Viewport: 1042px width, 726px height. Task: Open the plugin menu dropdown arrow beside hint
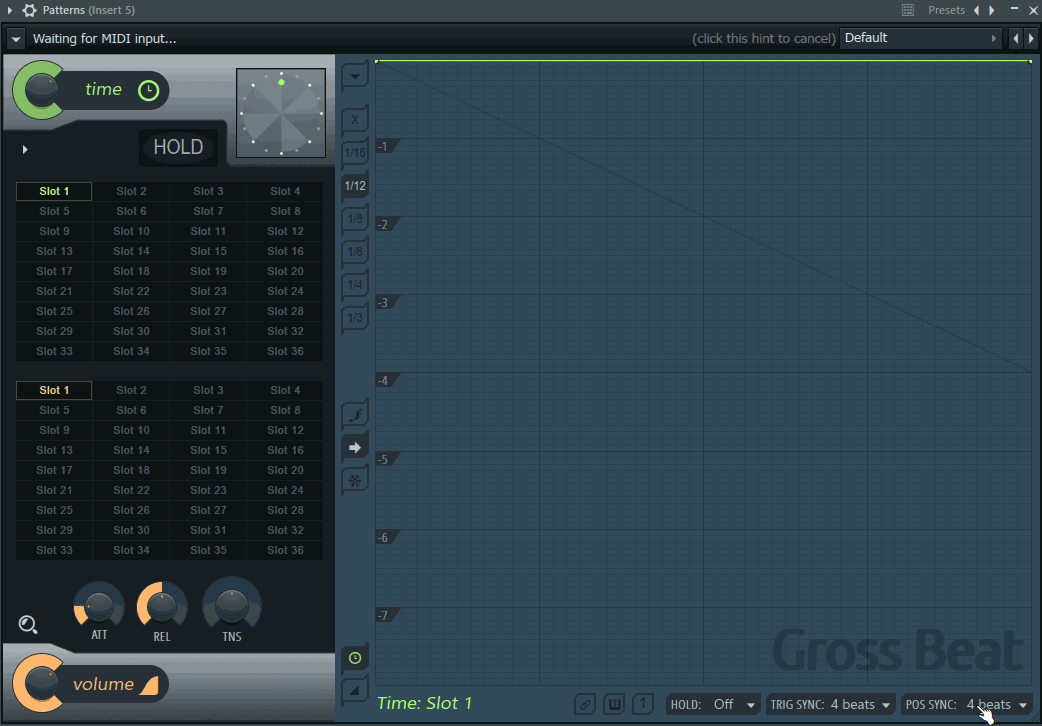tap(16, 39)
